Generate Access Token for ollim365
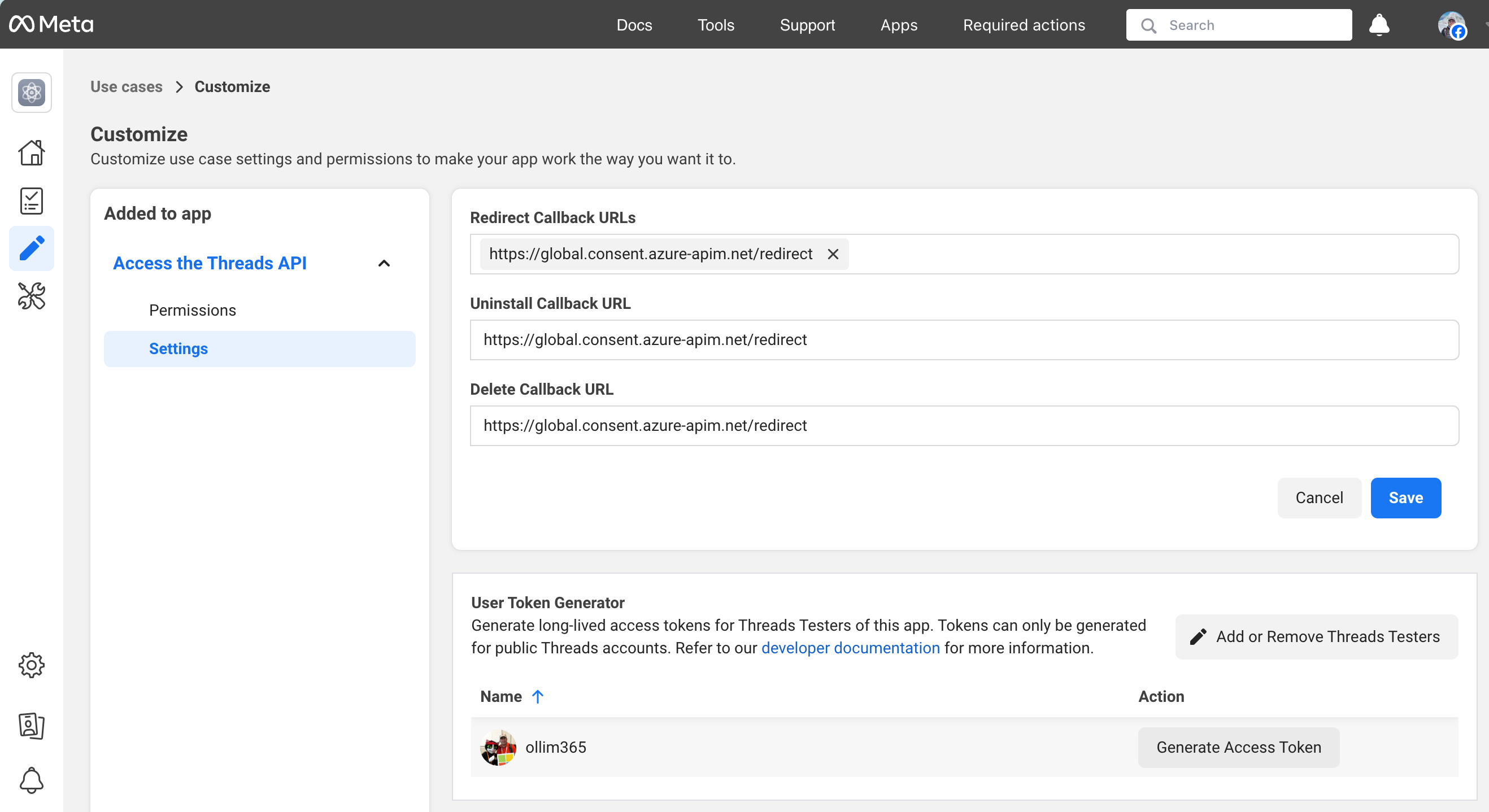Screen dimensions: 1489x812 pyautogui.click(x=1238, y=747)
